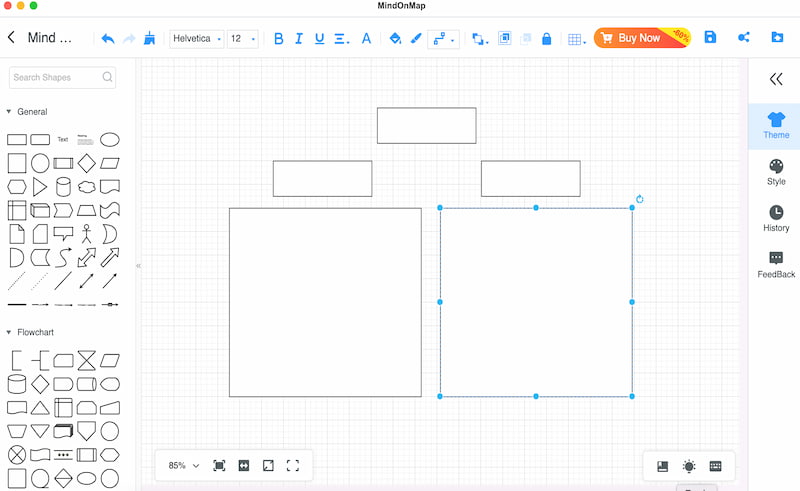Lock the selected shape
This screenshot has width=800, height=491.
tap(546, 38)
